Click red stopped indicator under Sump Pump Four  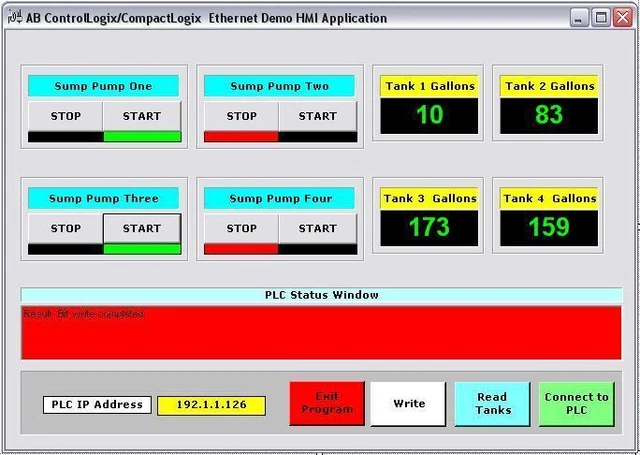pyautogui.click(x=241, y=249)
